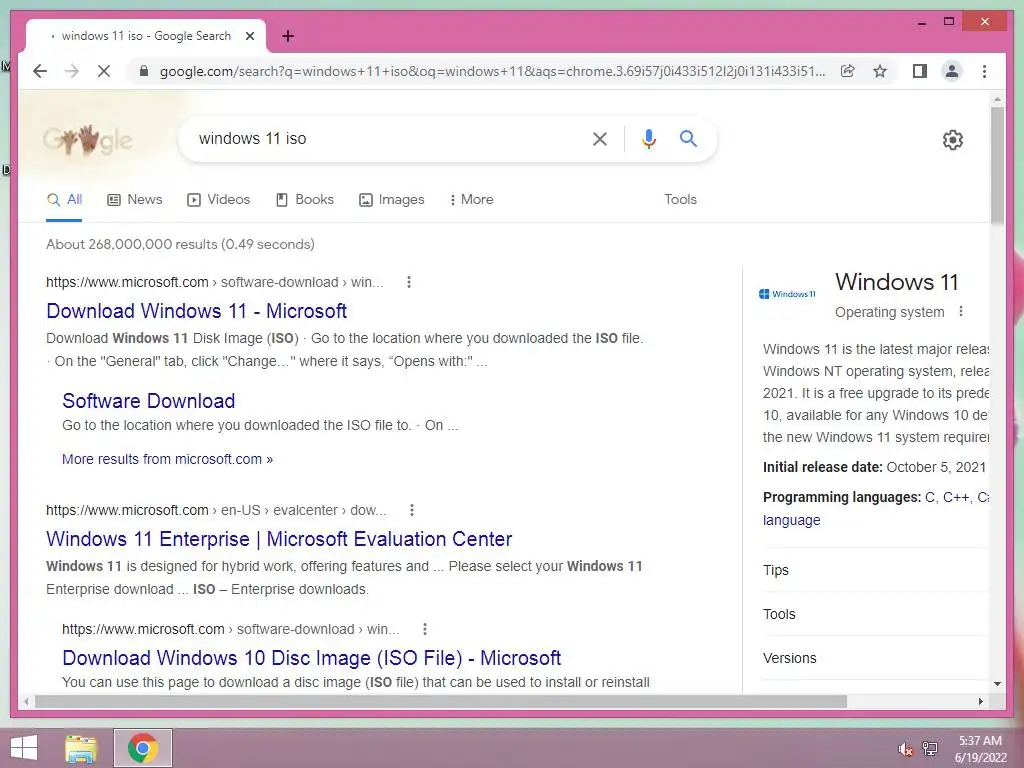This screenshot has width=1024, height=768.
Task: Open the taskbar clock and date
Action: pyautogui.click(x=980, y=749)
